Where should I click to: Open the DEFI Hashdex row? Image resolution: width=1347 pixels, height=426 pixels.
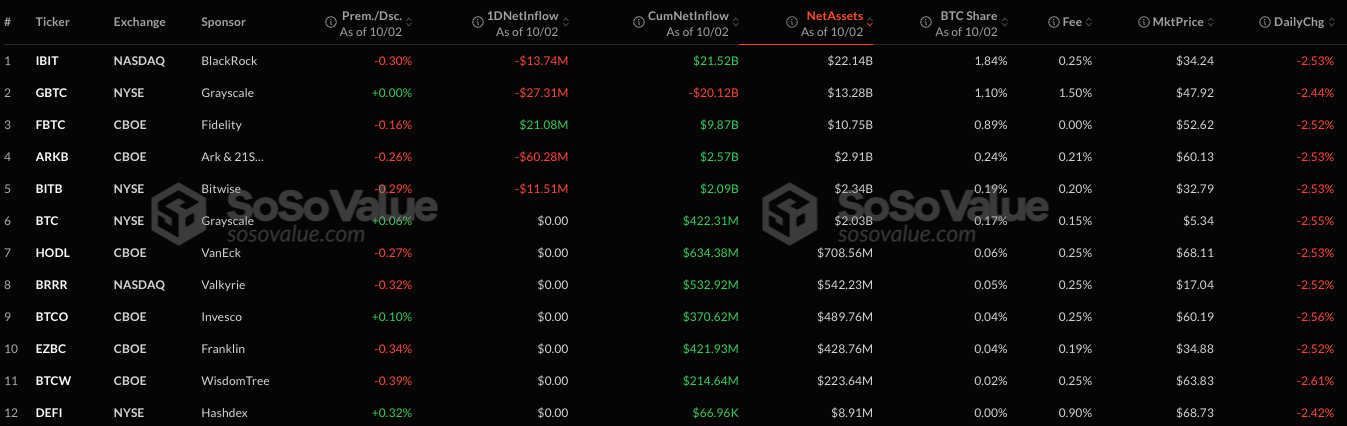point(673,413)
